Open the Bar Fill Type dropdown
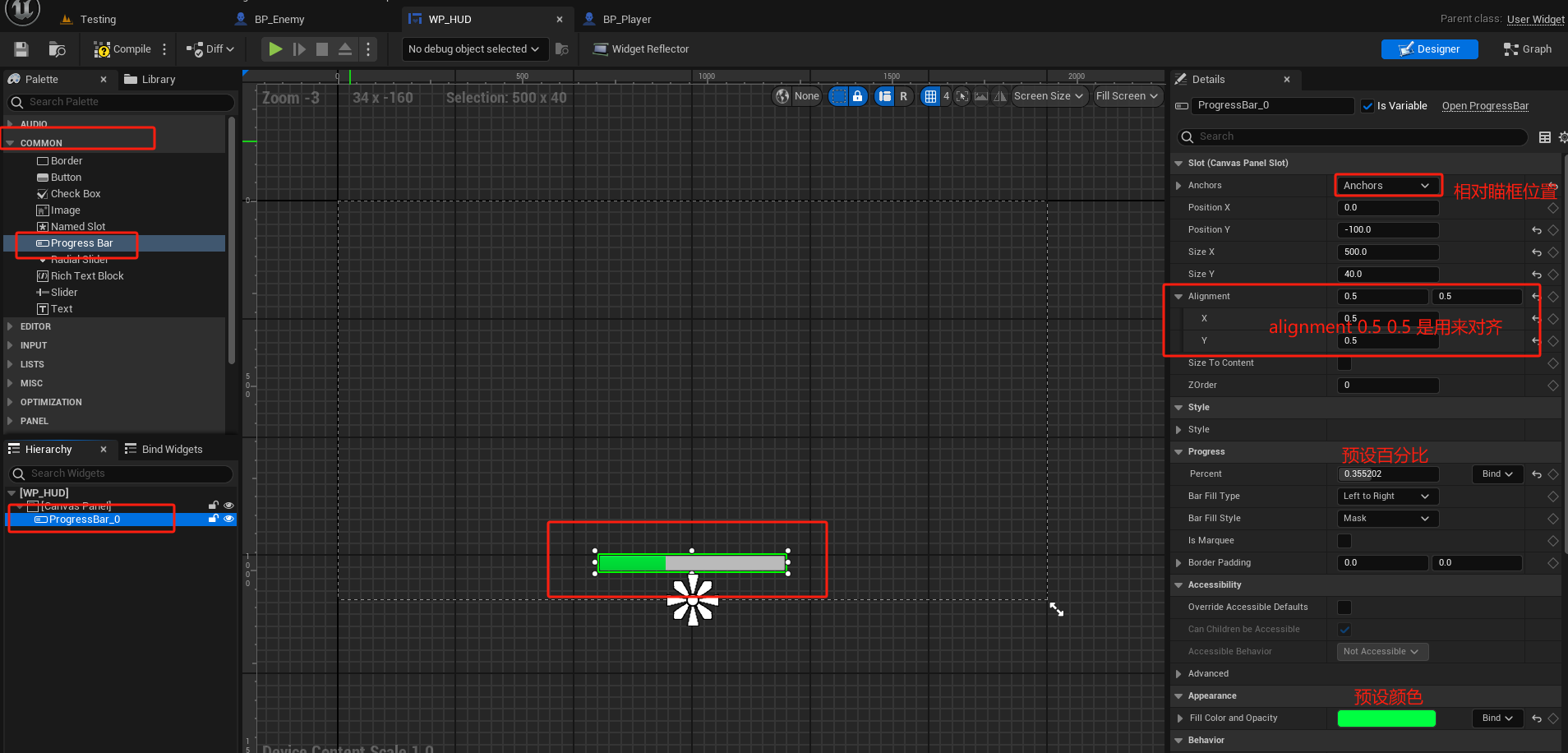 click(1387, 497)
